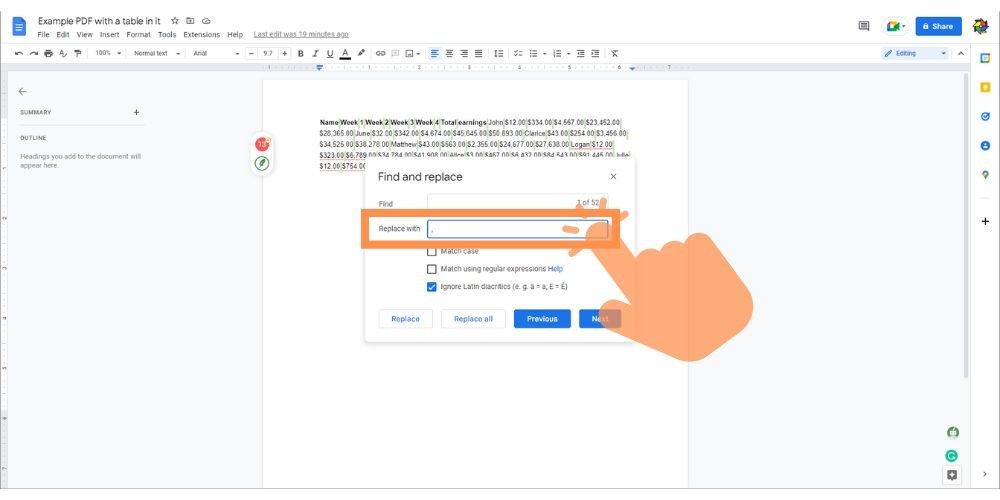Open the Normal text style dropdown

tap(157, 54)
